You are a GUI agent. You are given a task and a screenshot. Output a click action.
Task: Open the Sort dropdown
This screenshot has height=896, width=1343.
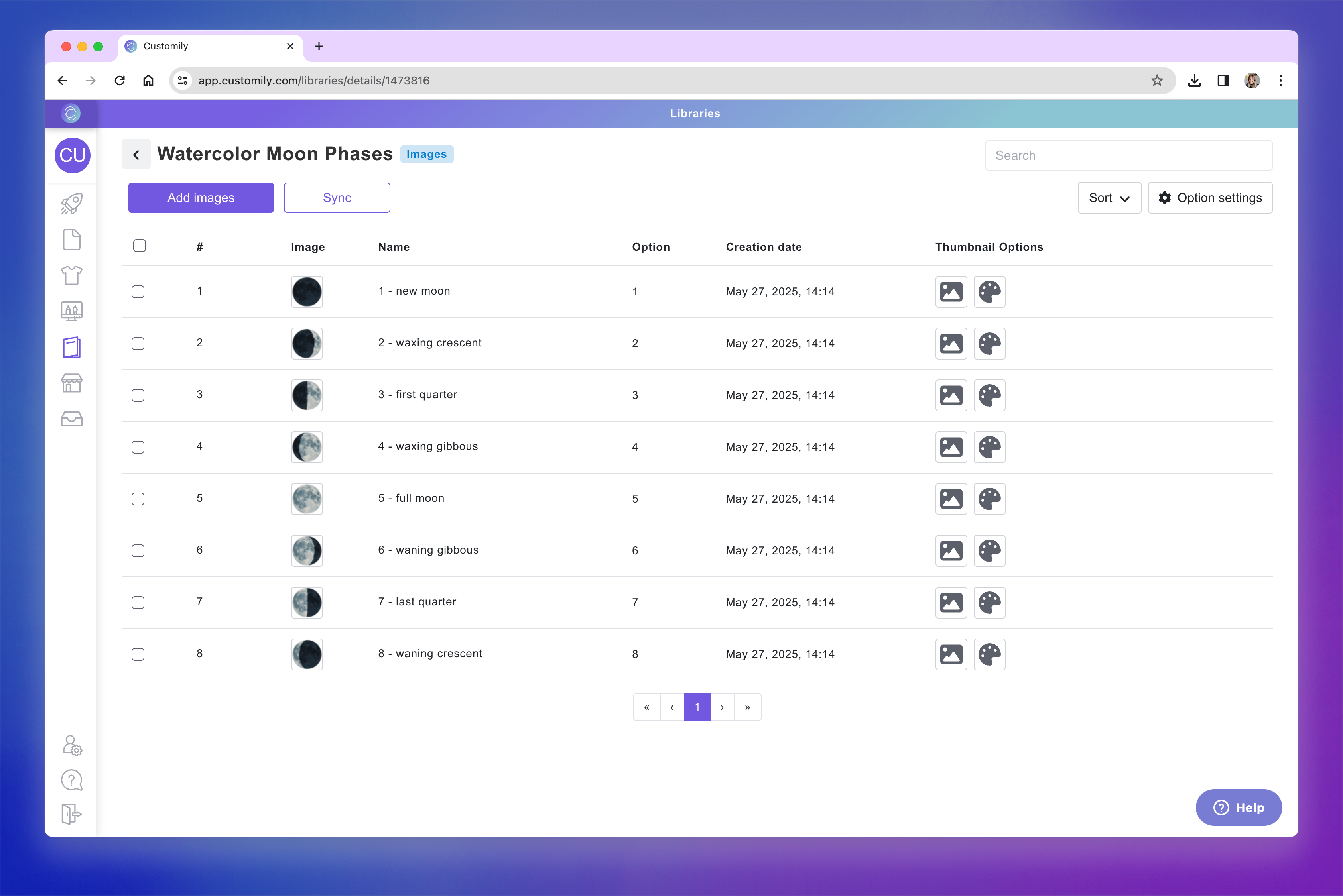click(x=1109, y=198)
